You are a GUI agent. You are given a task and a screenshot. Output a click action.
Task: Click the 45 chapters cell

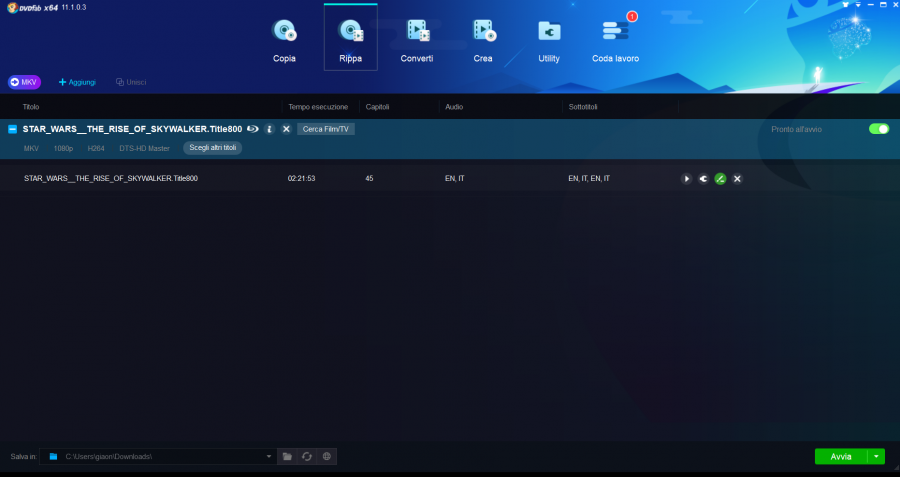click(x=369, y=179)
